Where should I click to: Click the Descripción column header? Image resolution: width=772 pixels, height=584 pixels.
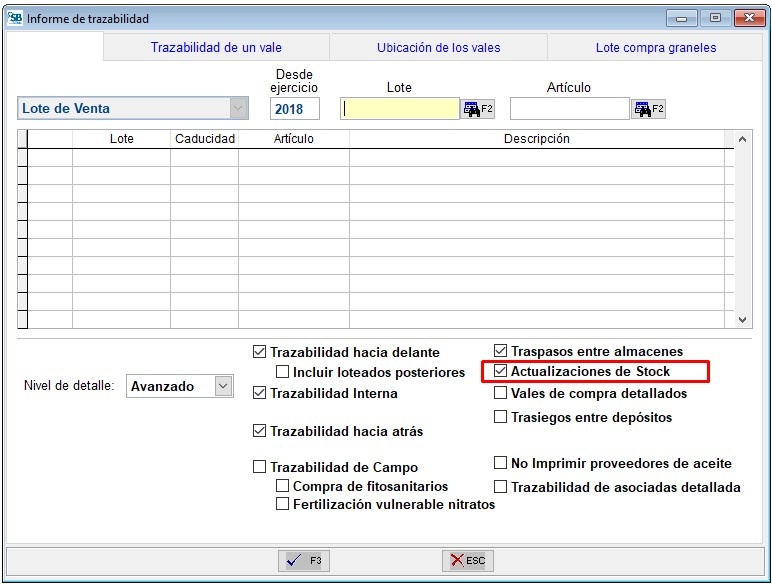tap(537, 139)
